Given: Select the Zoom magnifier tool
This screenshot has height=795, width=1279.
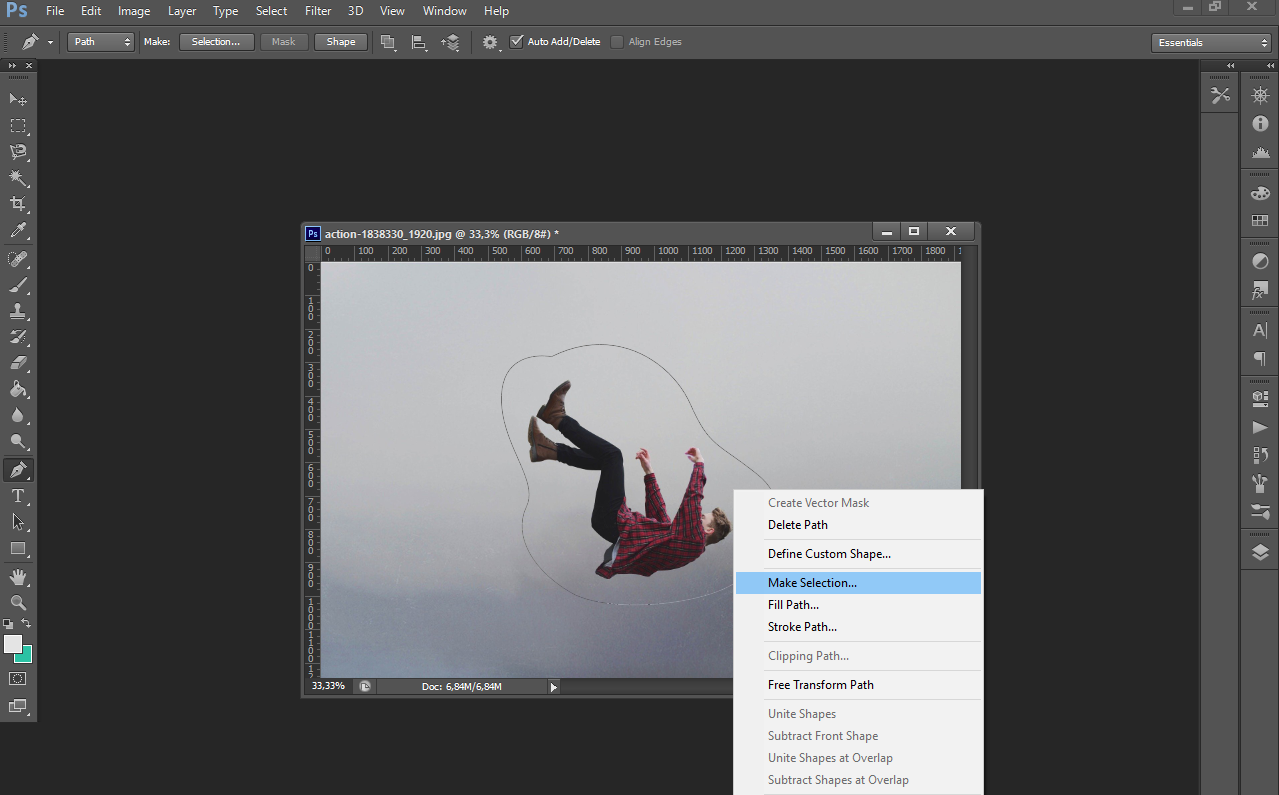Looking at the screenshot, I should tap(18, 603).
